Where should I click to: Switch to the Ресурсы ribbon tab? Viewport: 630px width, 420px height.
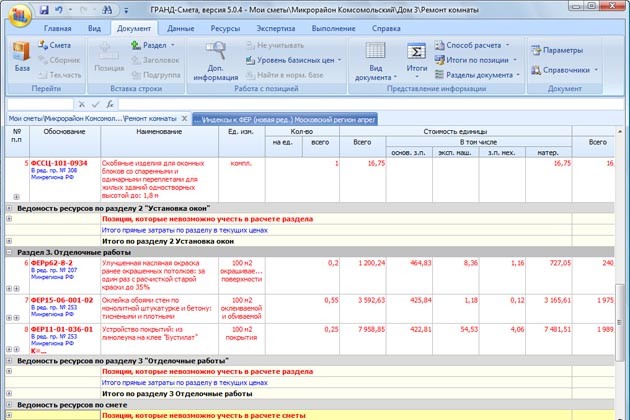pos(225,29)
